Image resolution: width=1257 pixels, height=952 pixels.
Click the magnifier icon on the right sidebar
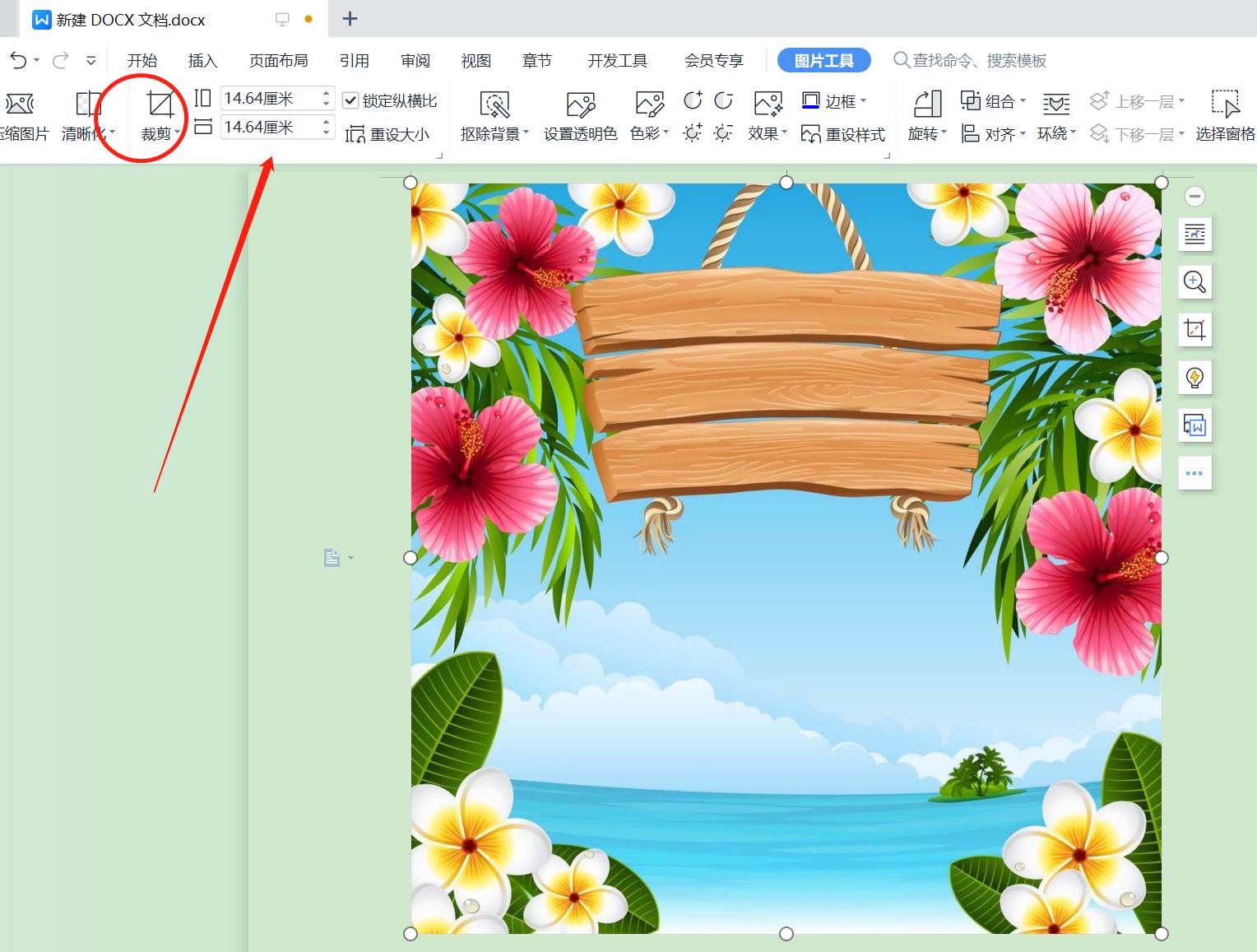pos(1194,281)
